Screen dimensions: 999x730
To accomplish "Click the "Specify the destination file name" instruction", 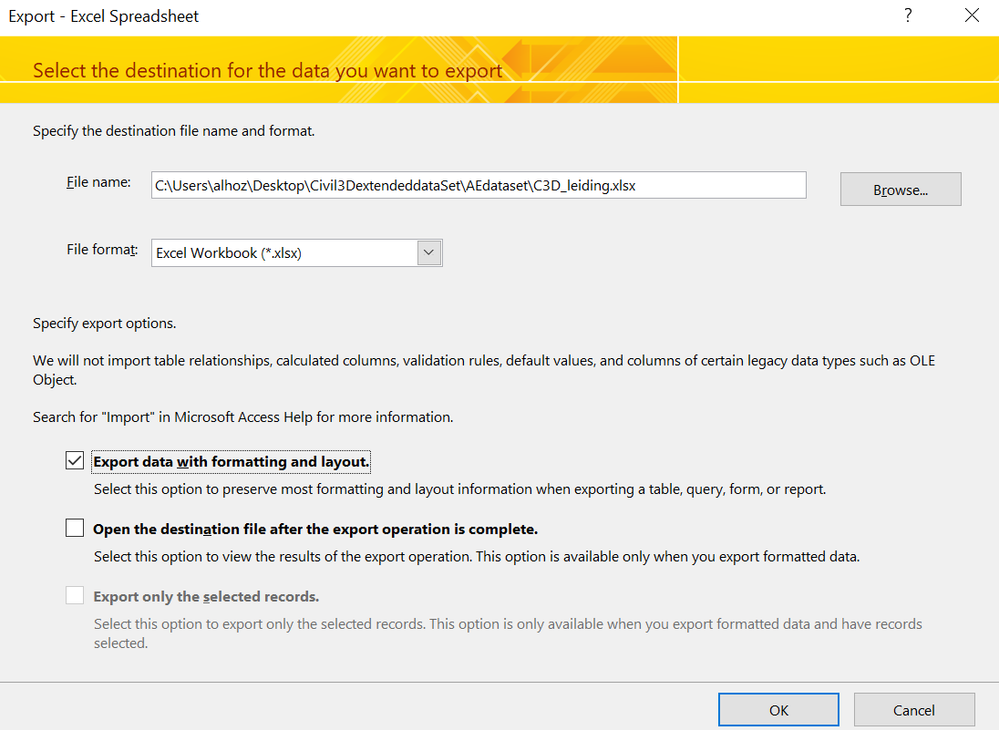I will [x=174, y=131].
